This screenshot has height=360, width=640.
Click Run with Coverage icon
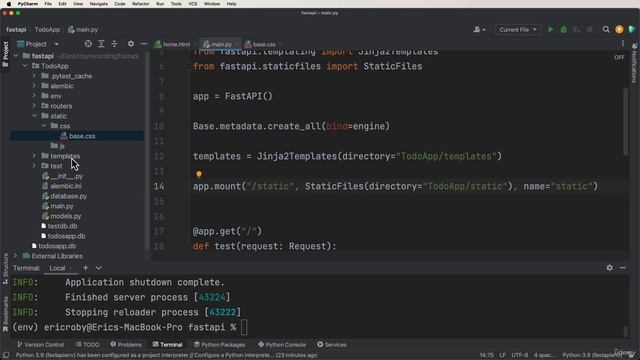coord(576,29)
